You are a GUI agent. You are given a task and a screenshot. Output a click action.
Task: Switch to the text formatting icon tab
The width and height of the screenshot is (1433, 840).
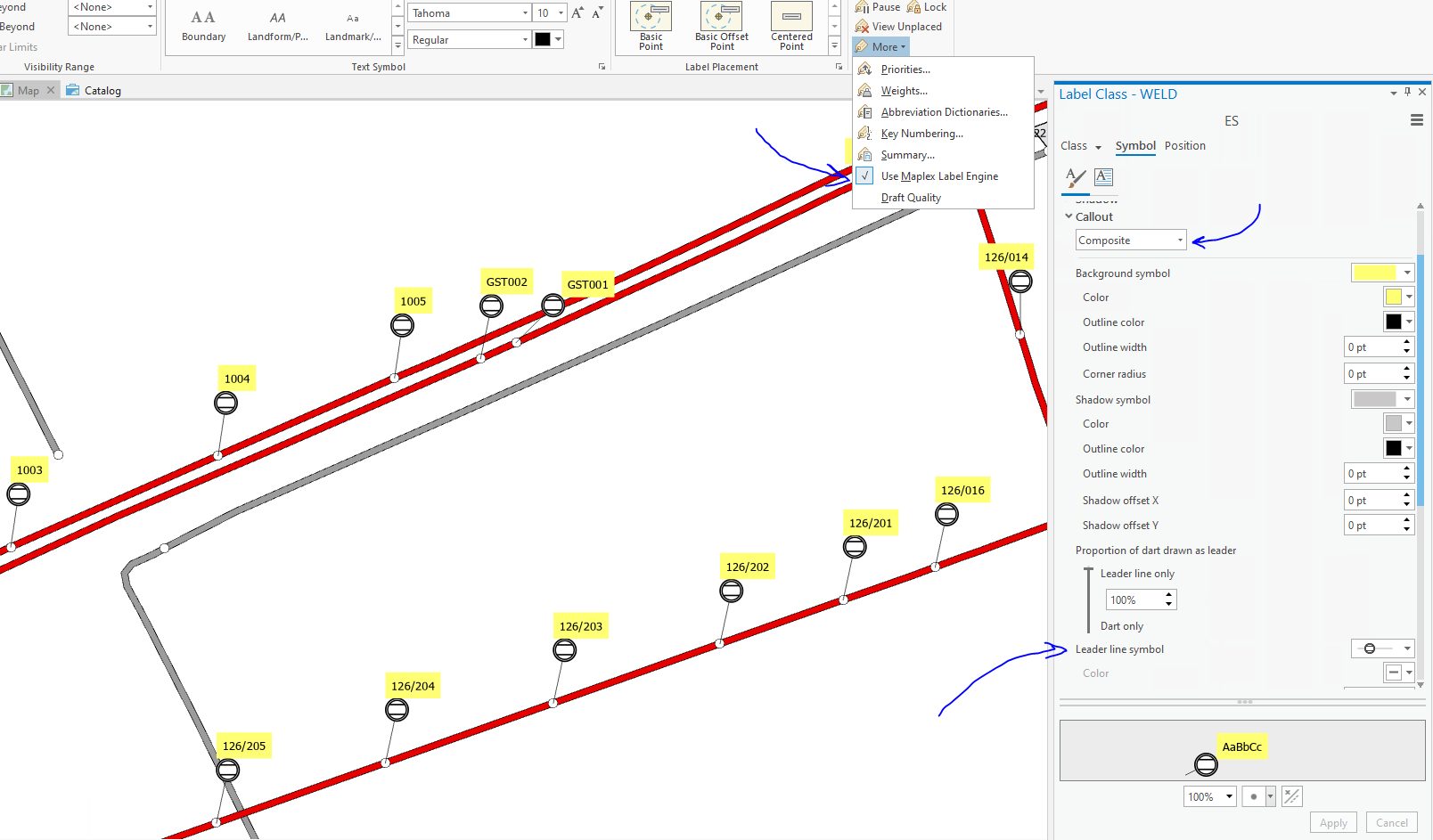click(x=1103, y=176)
